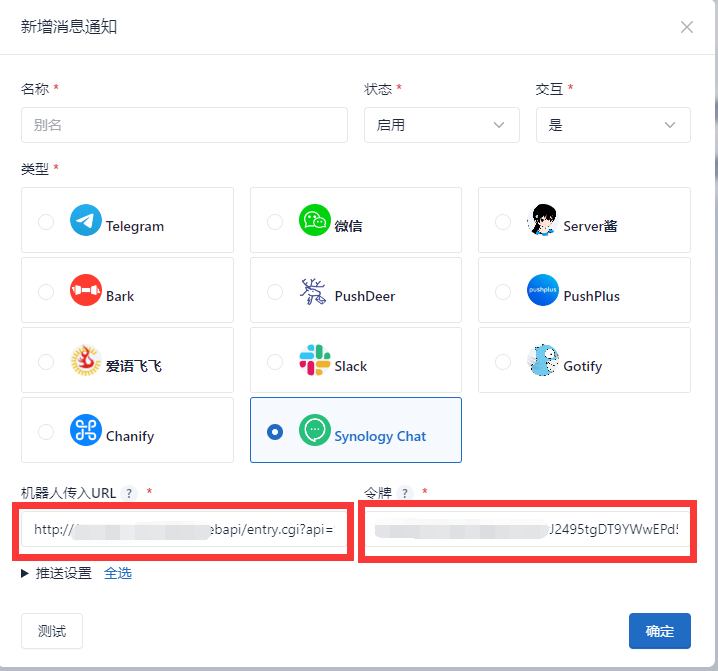718x671 pixels.
Task: Select the Telegram radio button
Action: [46, 222]
